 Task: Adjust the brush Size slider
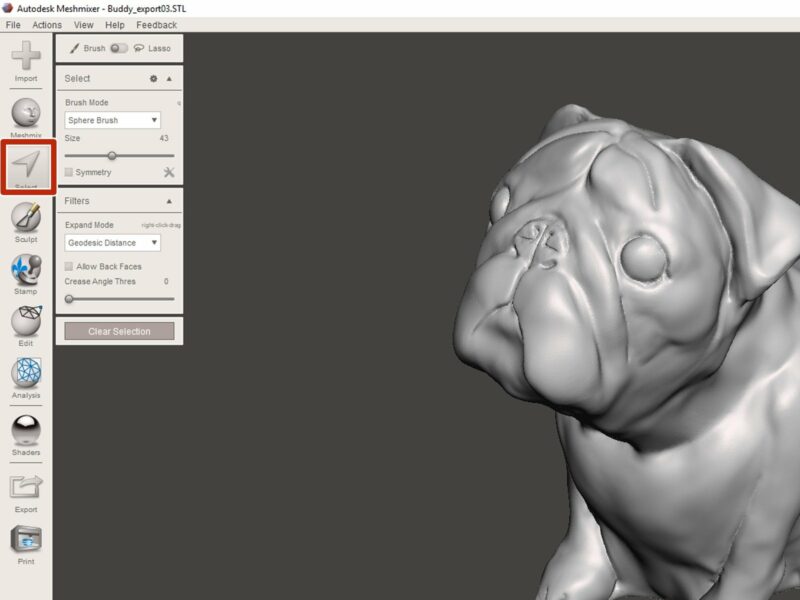coord(110,153)
